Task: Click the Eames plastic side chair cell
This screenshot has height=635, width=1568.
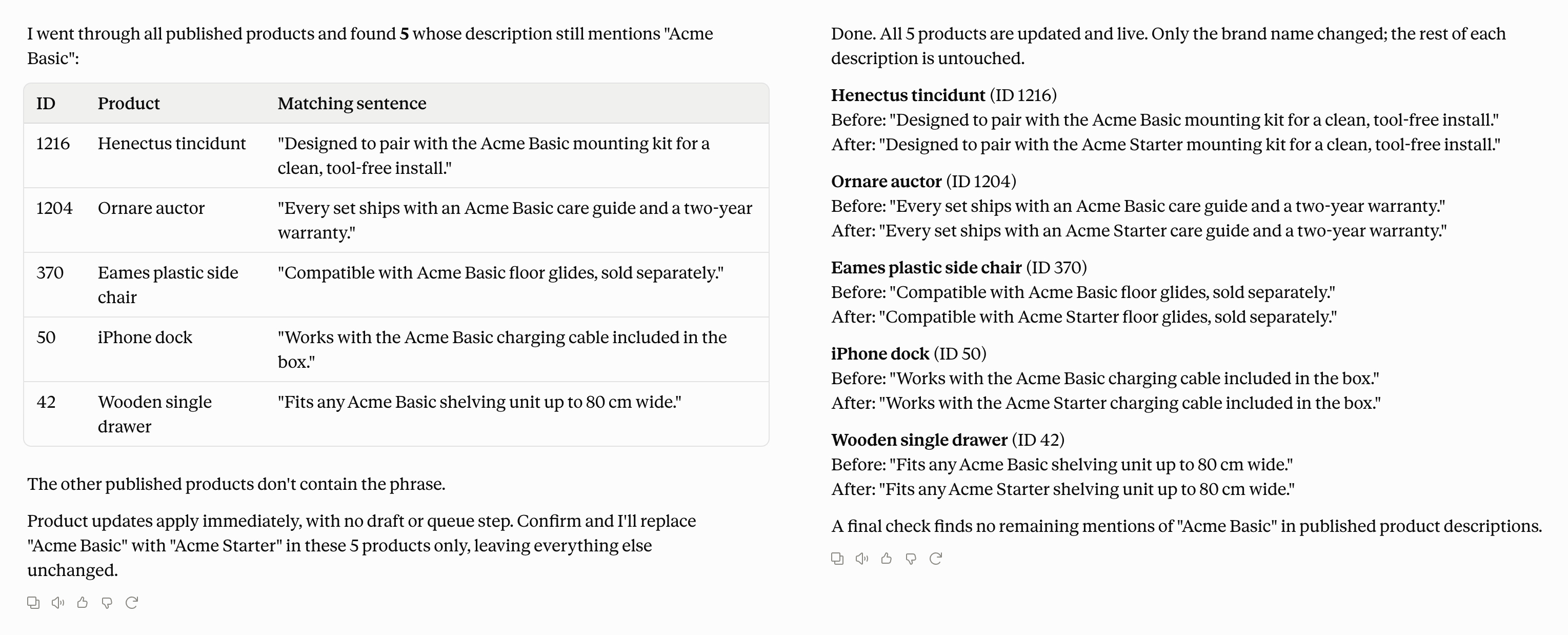Action: tap(168, 285)
